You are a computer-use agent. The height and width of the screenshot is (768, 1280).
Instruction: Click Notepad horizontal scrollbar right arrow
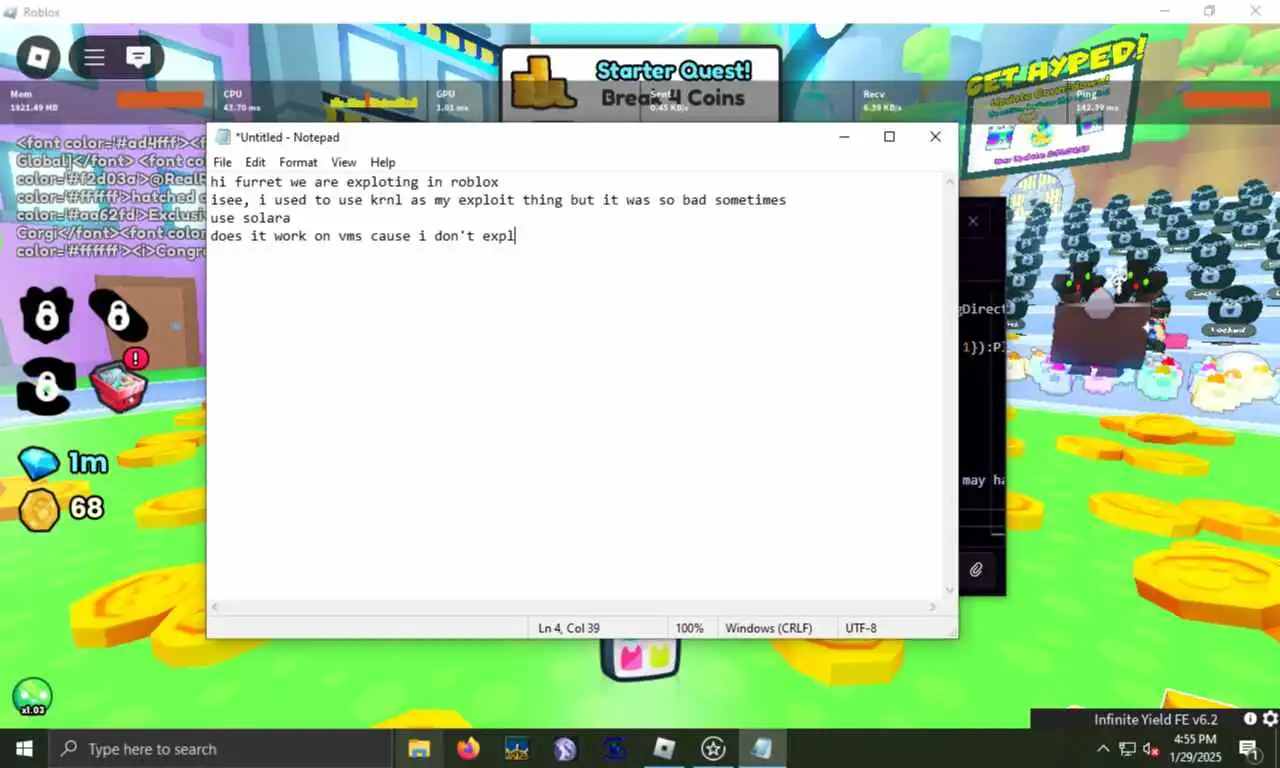click(x=934, y=607)
